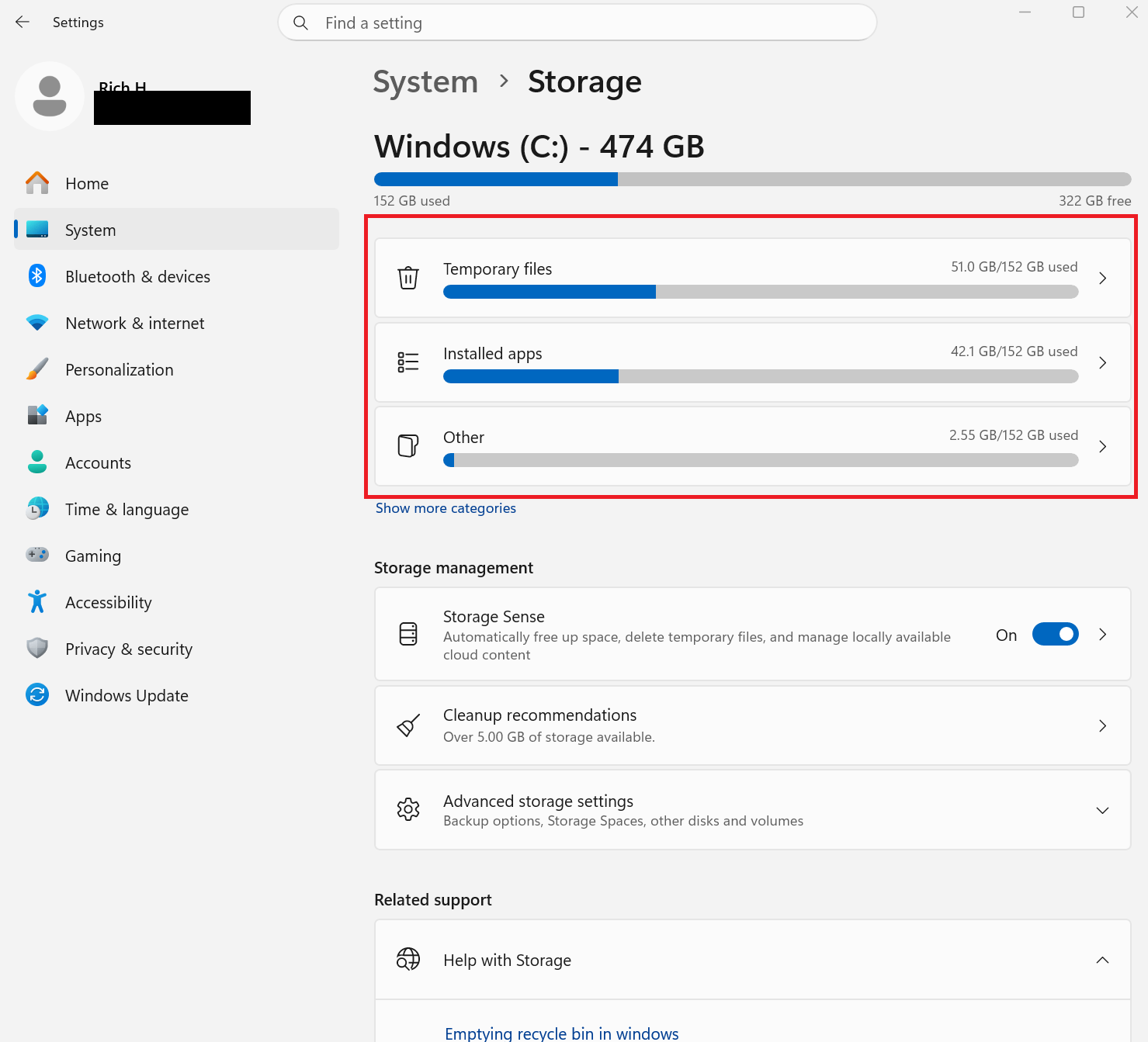
Task: Click the Apps icon in sidebar
Action: 37,416
